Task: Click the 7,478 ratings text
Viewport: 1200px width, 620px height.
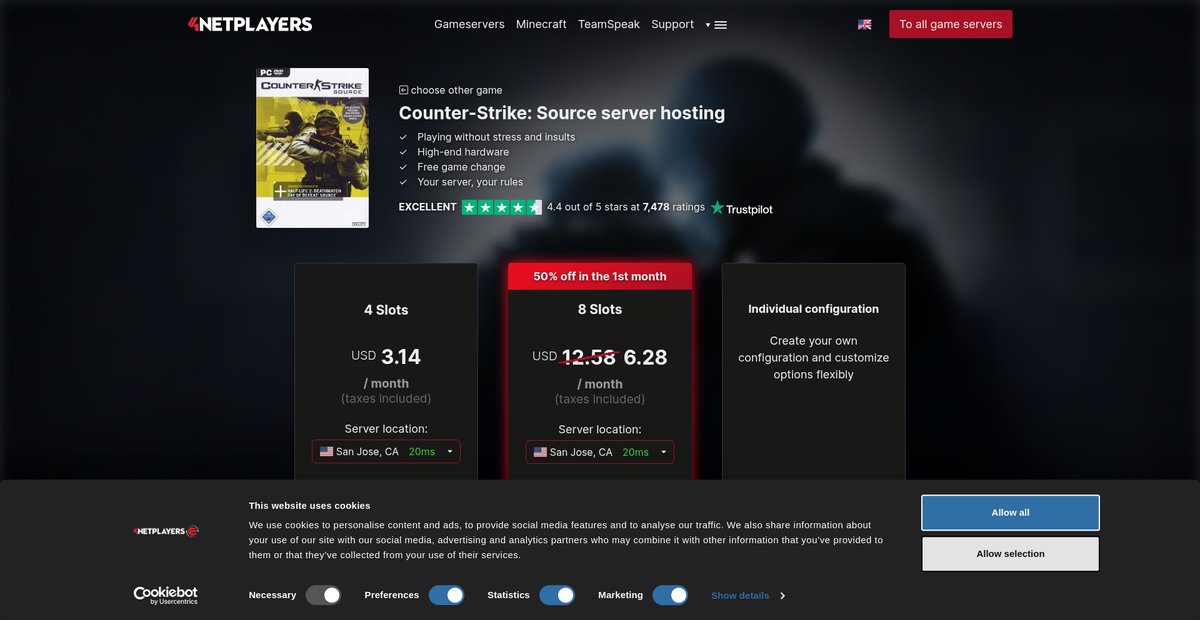Action: coord(674,207)
